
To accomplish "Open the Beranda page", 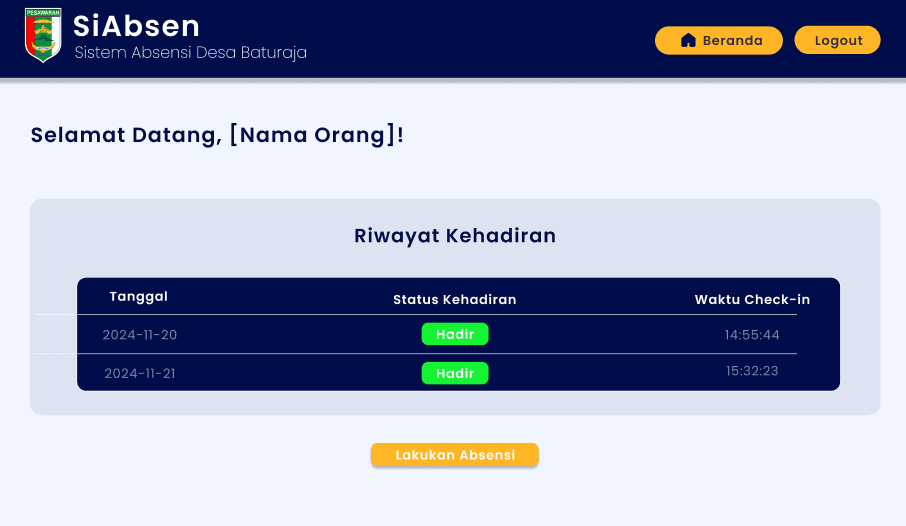I will [x=719, y=40].
